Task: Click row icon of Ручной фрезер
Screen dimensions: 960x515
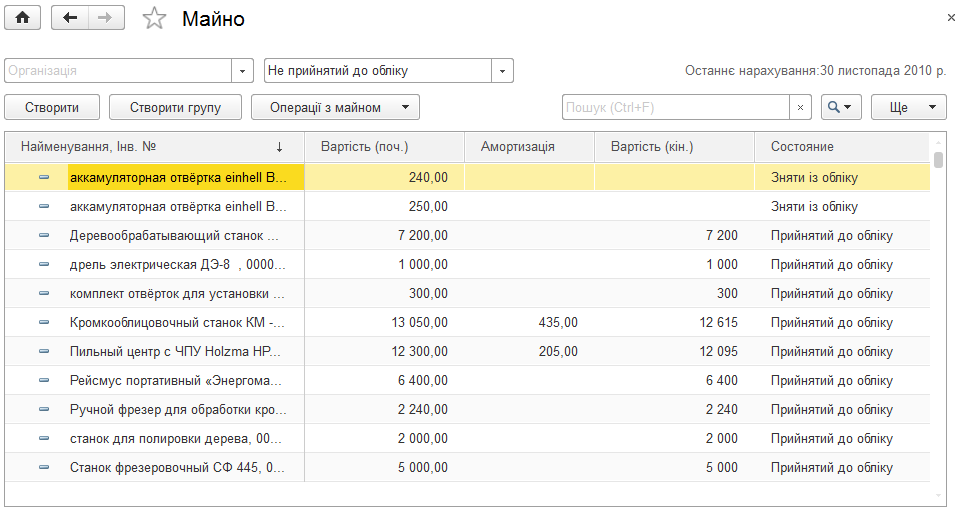Action: [44, 409]
